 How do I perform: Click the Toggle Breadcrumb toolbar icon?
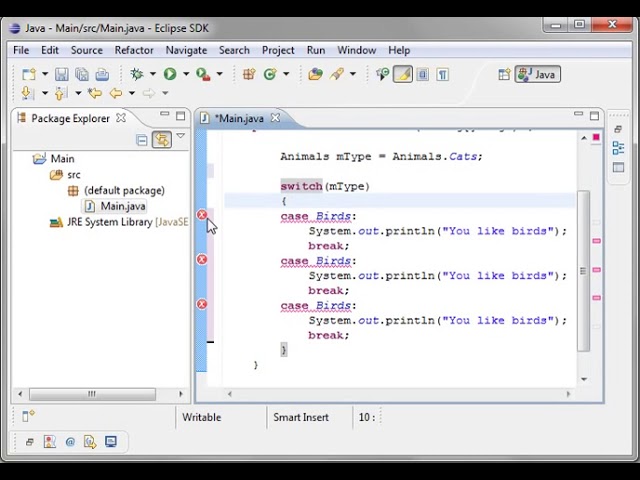coord(382,74)
